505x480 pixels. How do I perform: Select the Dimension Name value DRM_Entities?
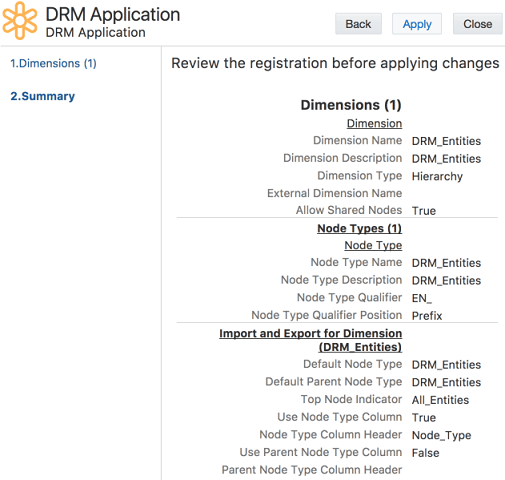(x=446, y=141)
